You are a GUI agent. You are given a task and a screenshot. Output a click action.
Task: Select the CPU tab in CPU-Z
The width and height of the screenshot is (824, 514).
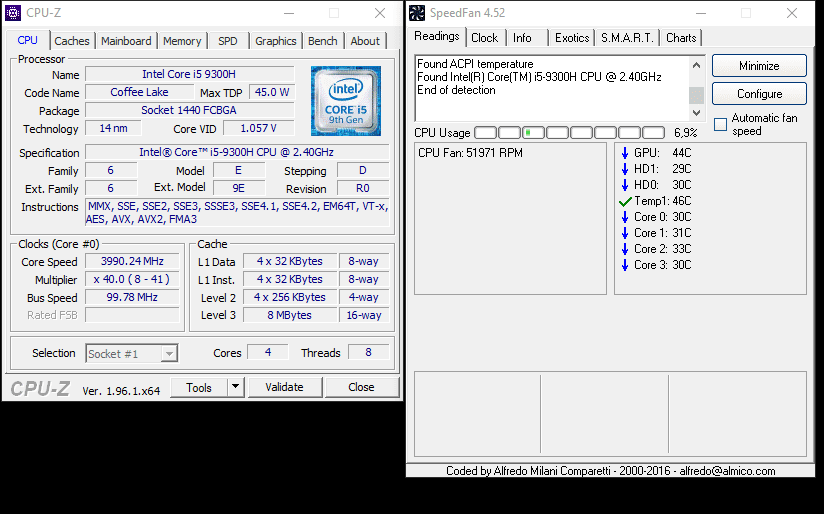27,40
